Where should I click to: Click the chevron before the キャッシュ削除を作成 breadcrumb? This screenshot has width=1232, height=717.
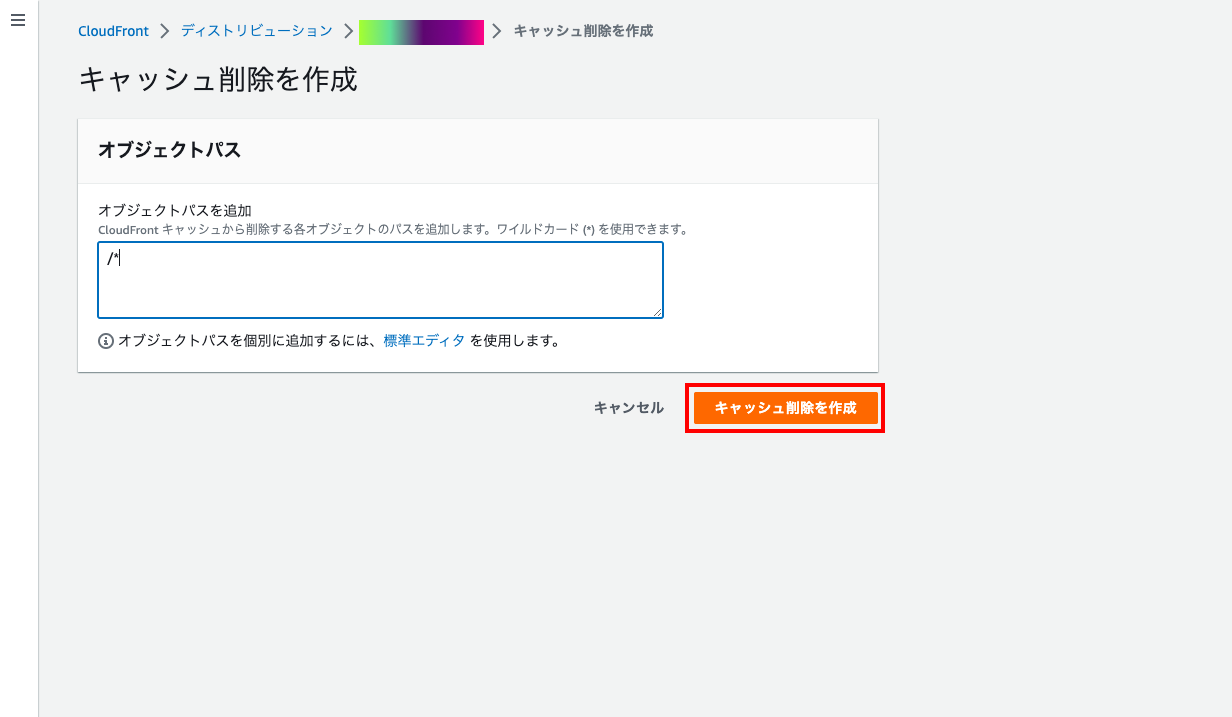coord(498,31)
